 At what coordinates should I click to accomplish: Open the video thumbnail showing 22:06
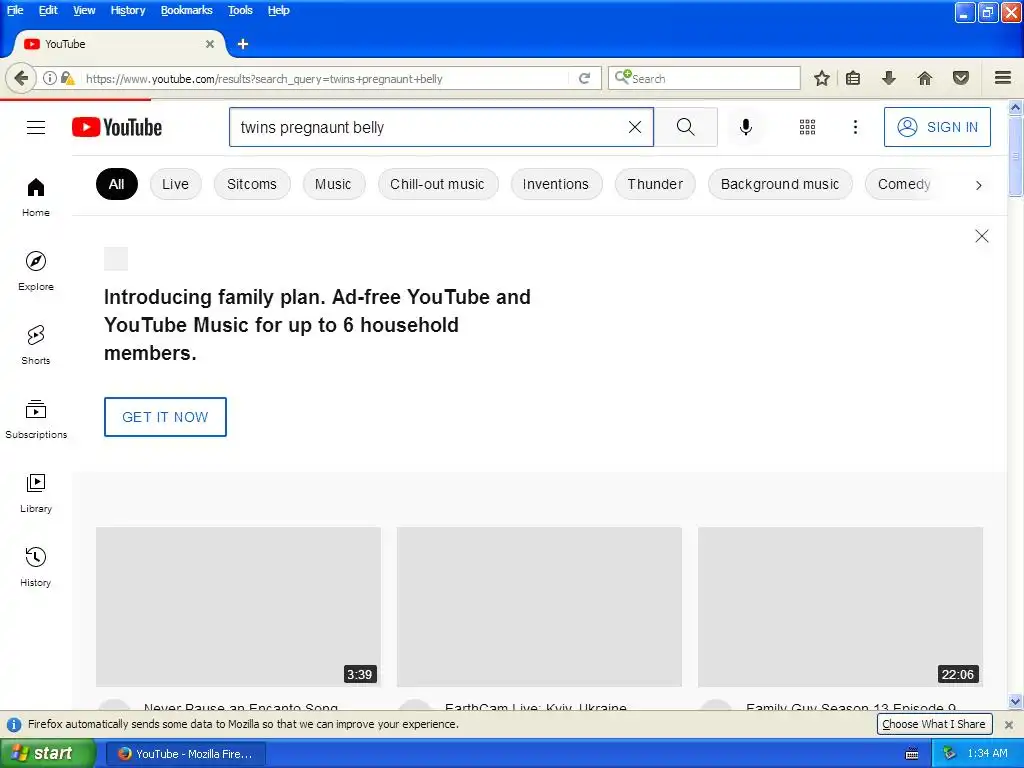click(x=840, y=607)
